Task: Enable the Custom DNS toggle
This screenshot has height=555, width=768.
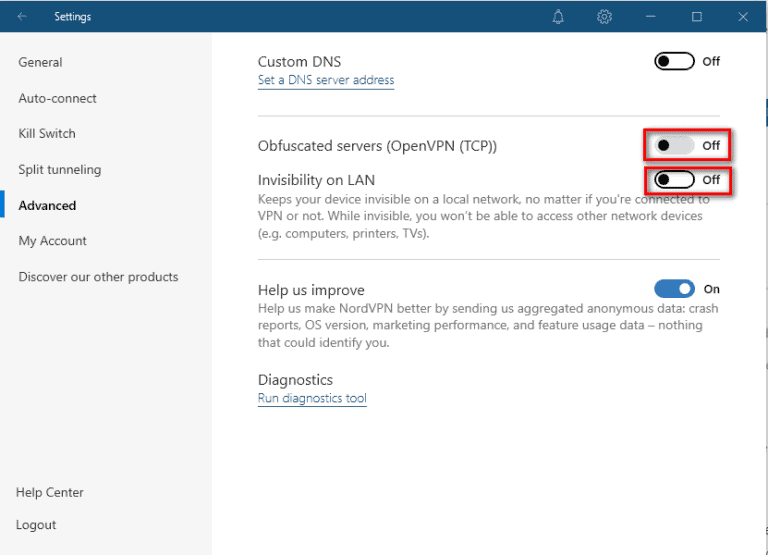Action: click(x=674, y=61)
